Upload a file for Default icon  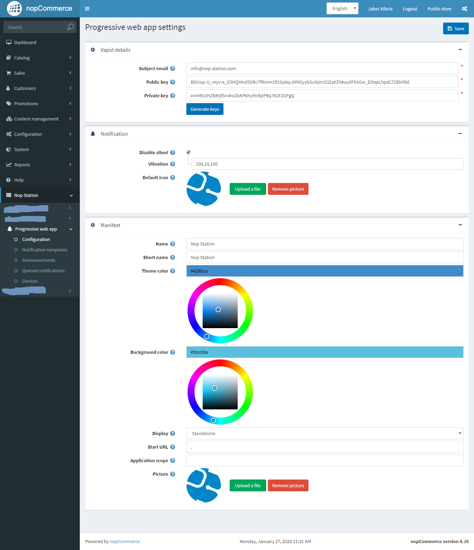(248, 189)
